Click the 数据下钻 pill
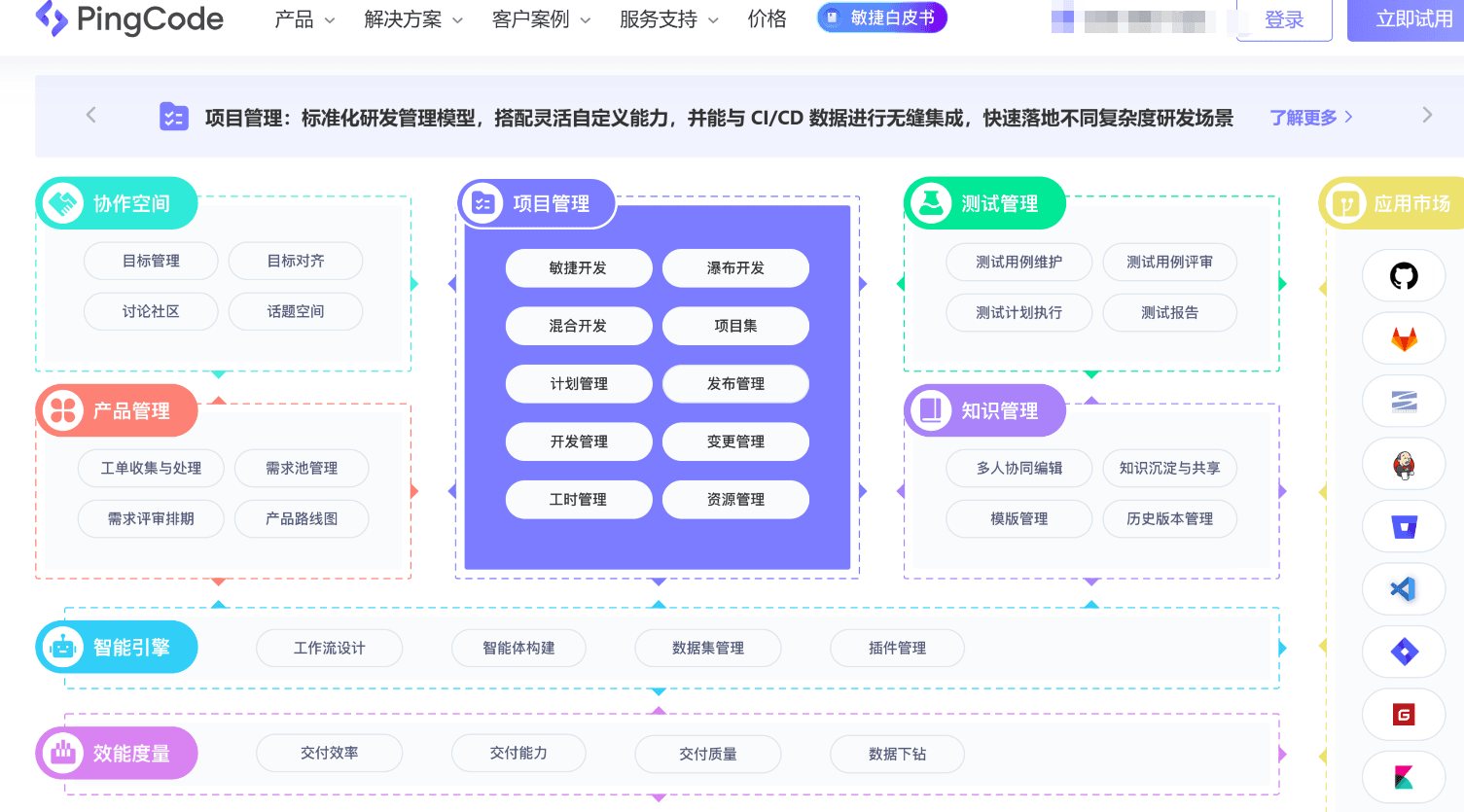The width and height of the screenshot is (1464, 812). [x=897, y=754]
